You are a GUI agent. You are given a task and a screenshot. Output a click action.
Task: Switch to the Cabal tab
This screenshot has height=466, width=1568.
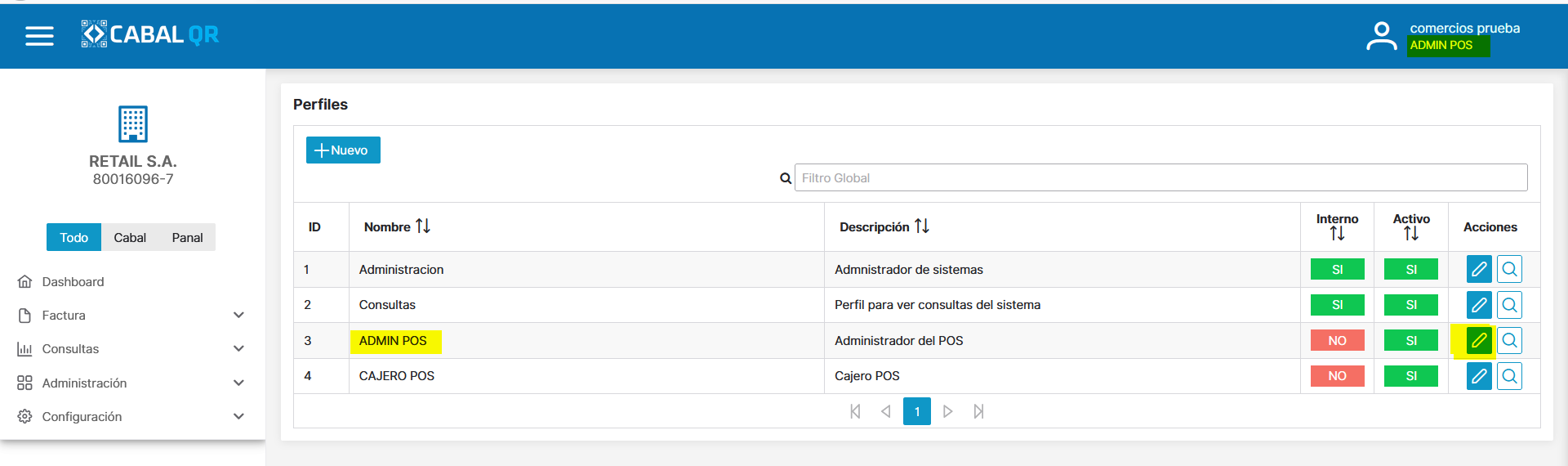(130, 237)
